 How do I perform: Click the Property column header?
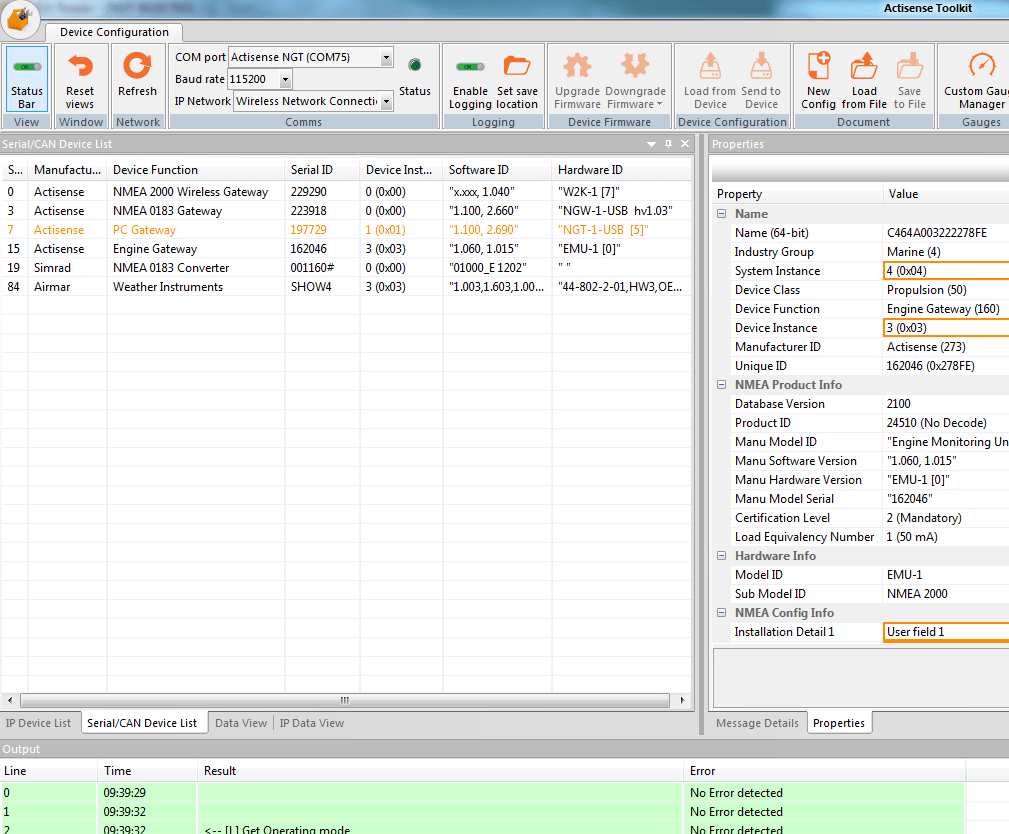click(x=798, y=194)
